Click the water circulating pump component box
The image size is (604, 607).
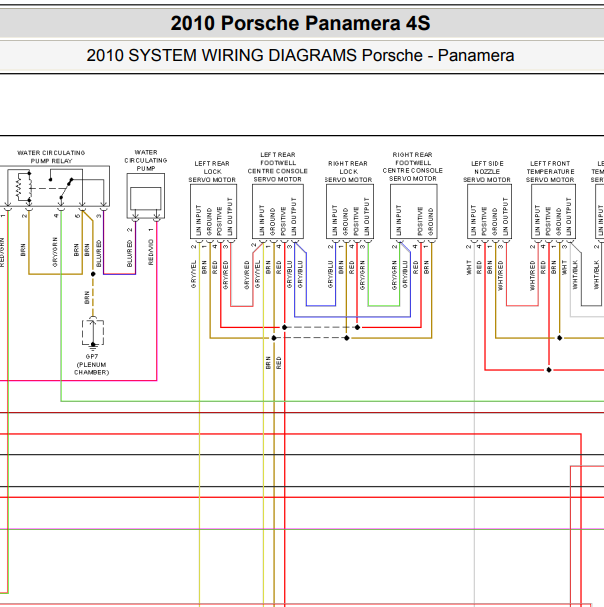[x=146, y=196]
